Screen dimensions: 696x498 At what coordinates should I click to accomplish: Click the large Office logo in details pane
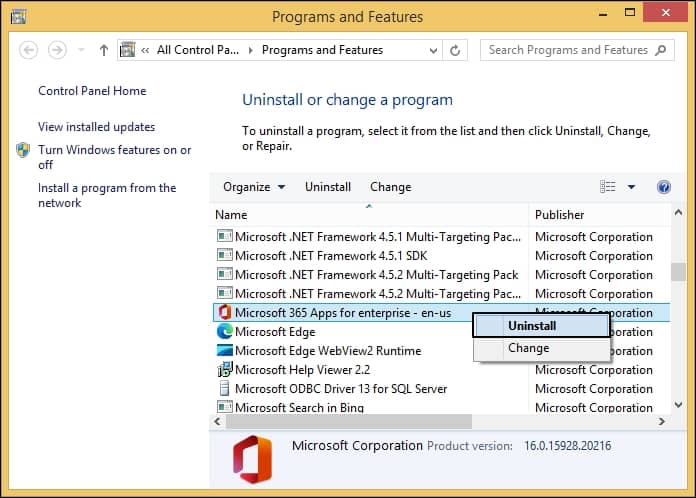(x=253, y=460)
